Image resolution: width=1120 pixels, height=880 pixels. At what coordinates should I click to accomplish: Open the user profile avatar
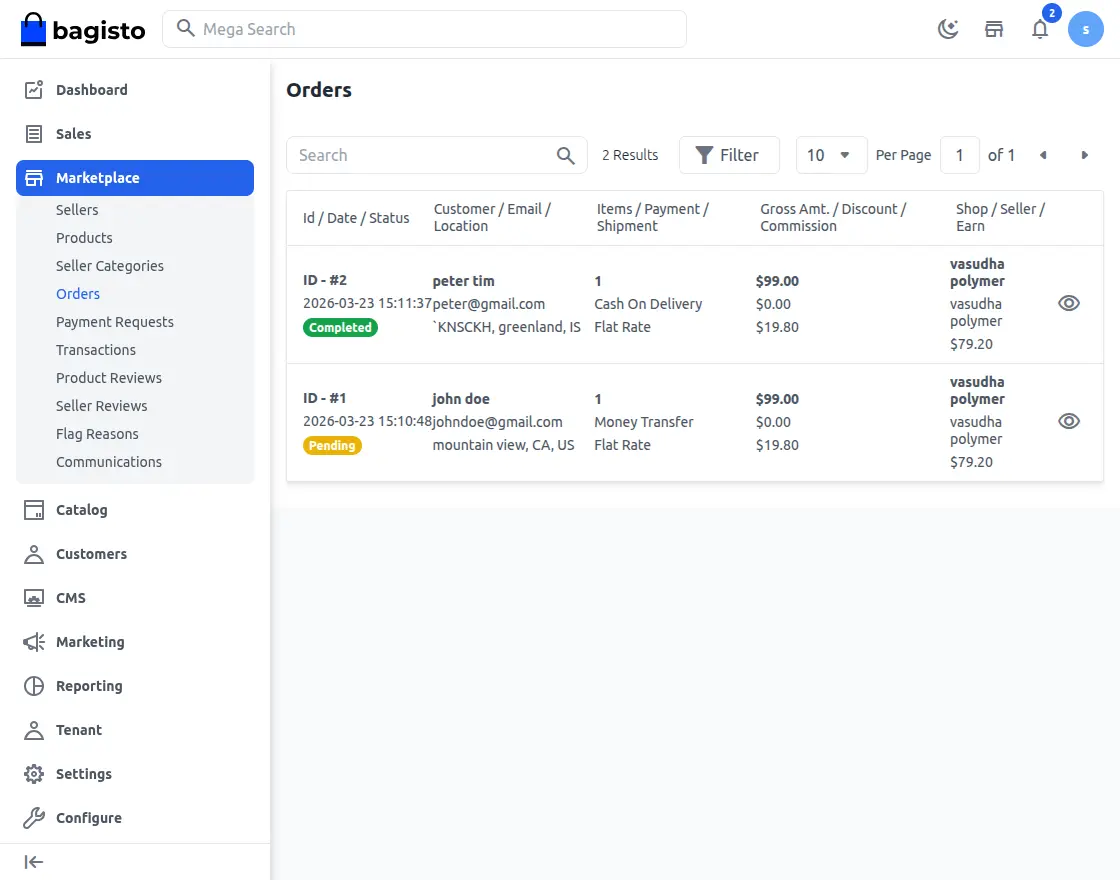(1085, 29)
